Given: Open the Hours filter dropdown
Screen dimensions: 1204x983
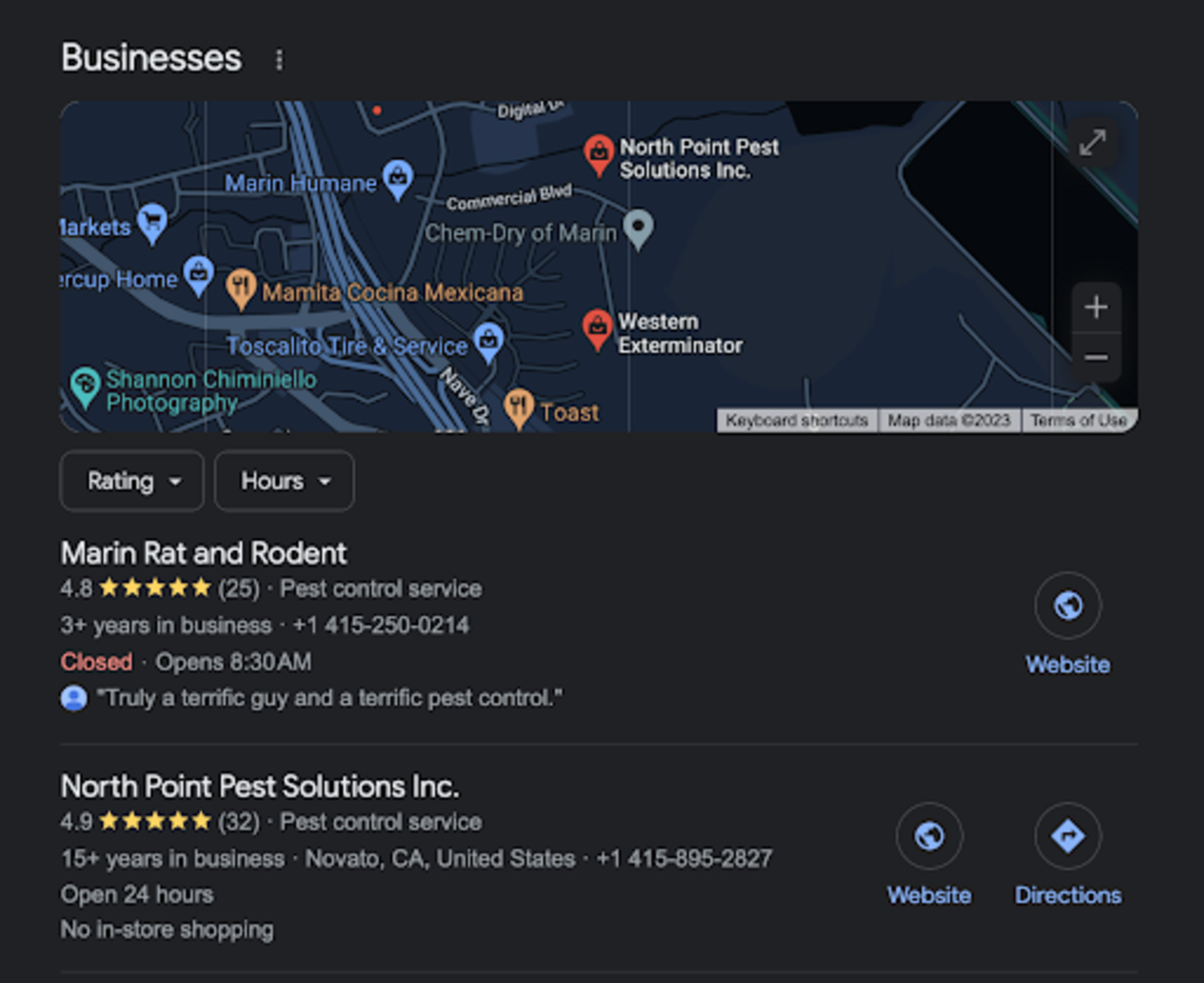Looking at the screenshot, I should [x=284, y=481].
